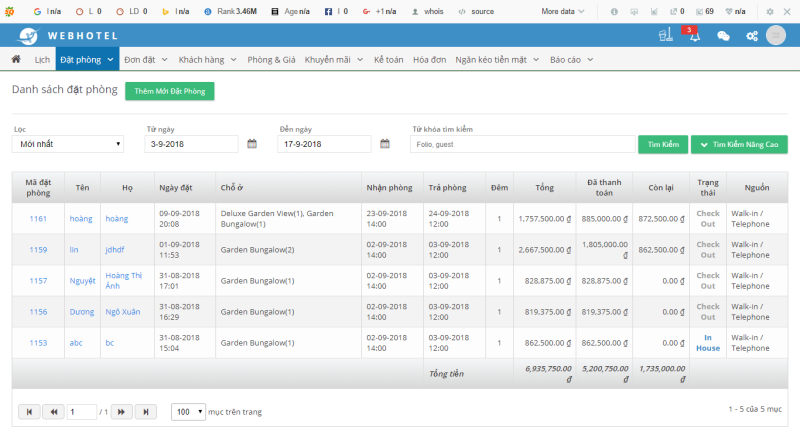Click the SEO toolbar Google+ icon
This screenshot has width=800, height=448.
click(x=366, y=11)
